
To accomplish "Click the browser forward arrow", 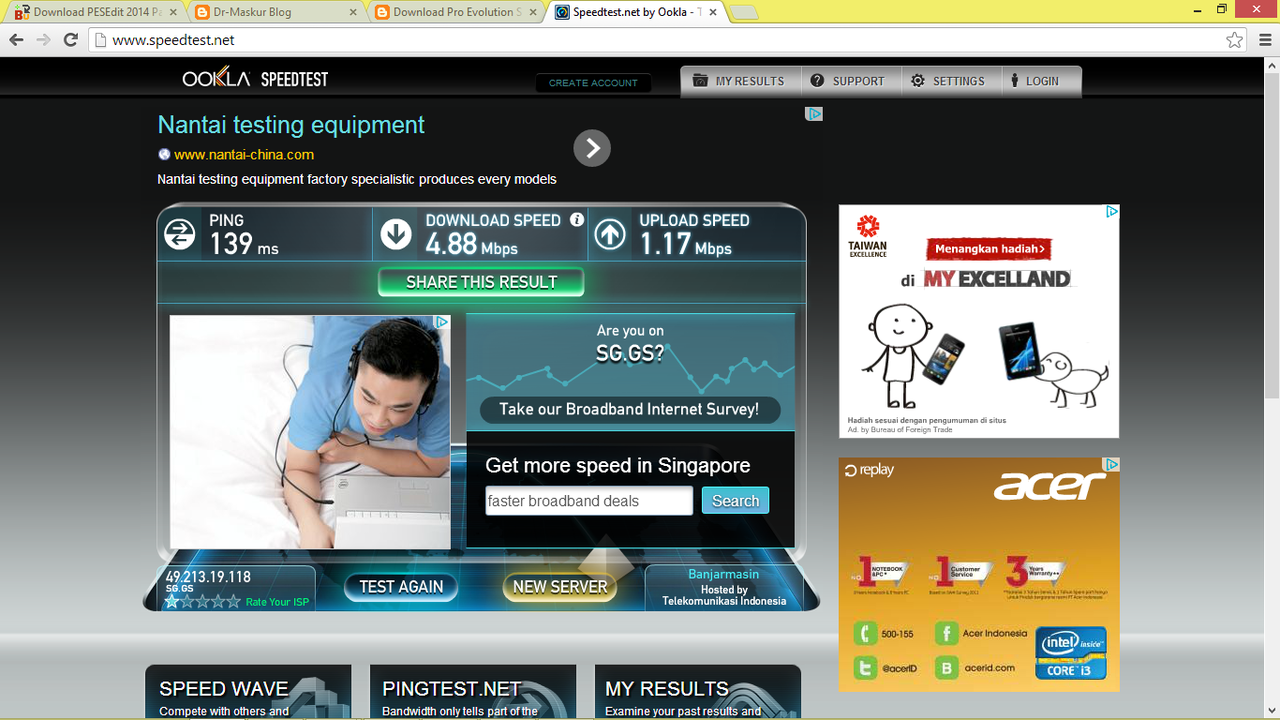I will 43,40.
